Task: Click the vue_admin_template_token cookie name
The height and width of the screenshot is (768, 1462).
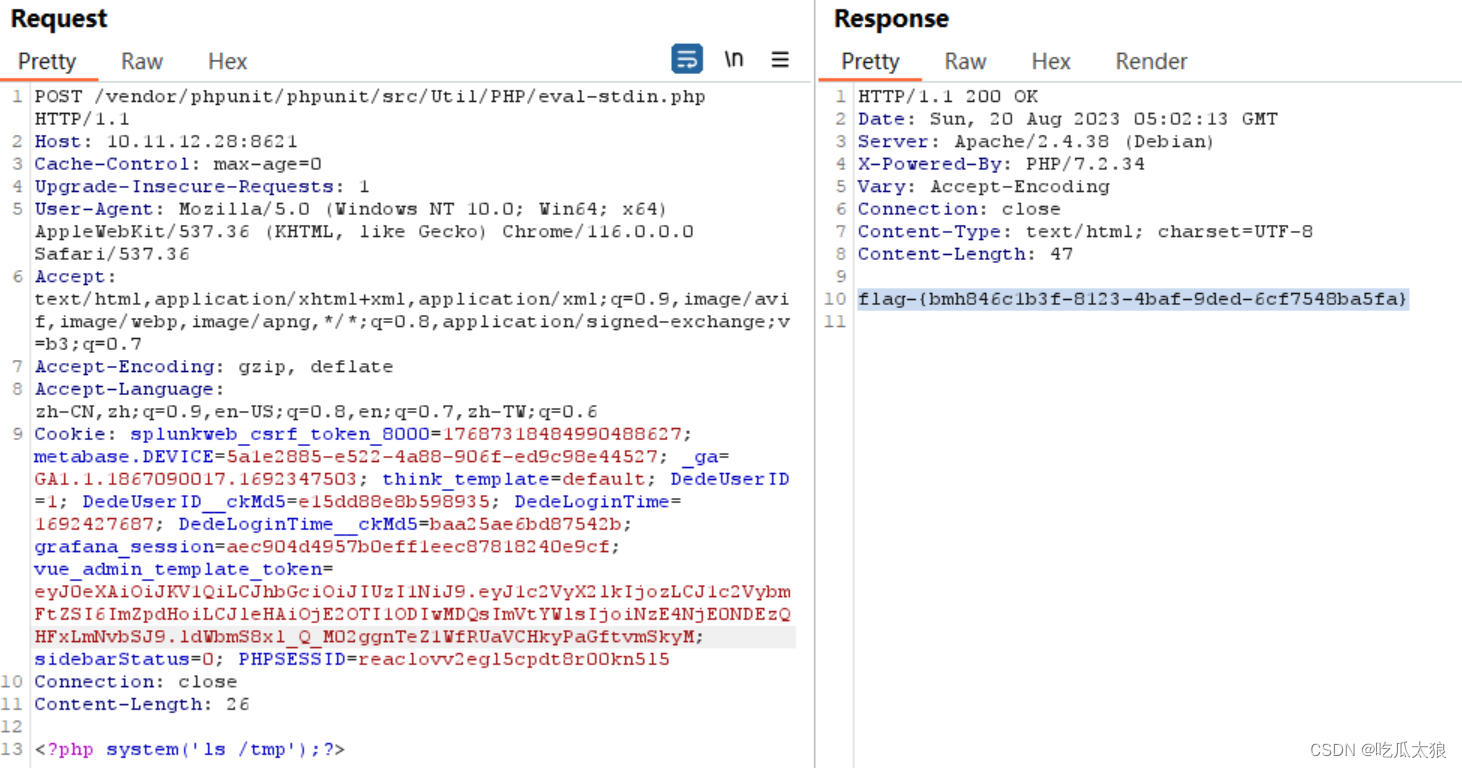Action: (178, 569)
